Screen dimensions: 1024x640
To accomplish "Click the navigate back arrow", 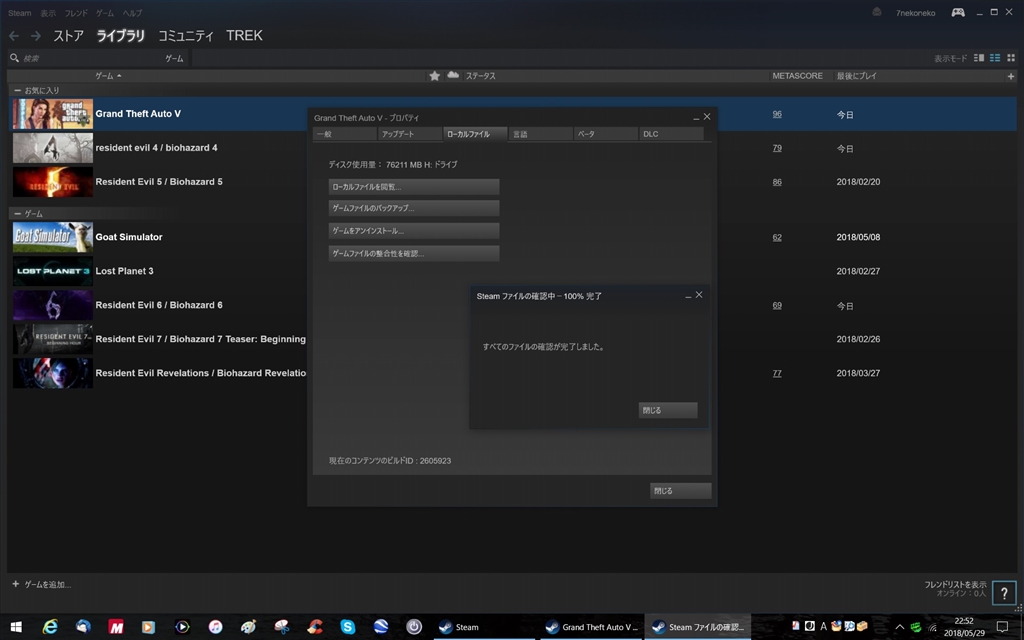I will [x=14, y=36].
